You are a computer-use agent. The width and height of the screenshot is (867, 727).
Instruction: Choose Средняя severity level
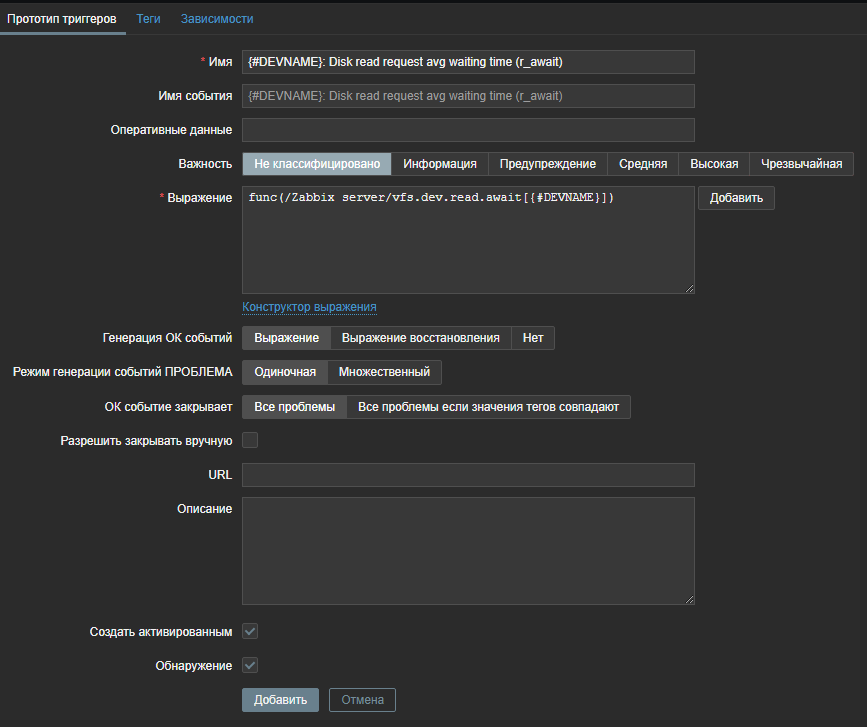click(x=642, y=164)
